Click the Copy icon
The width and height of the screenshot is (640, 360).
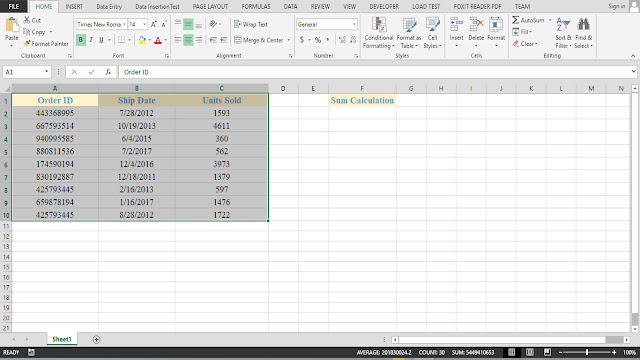(27, 31)
